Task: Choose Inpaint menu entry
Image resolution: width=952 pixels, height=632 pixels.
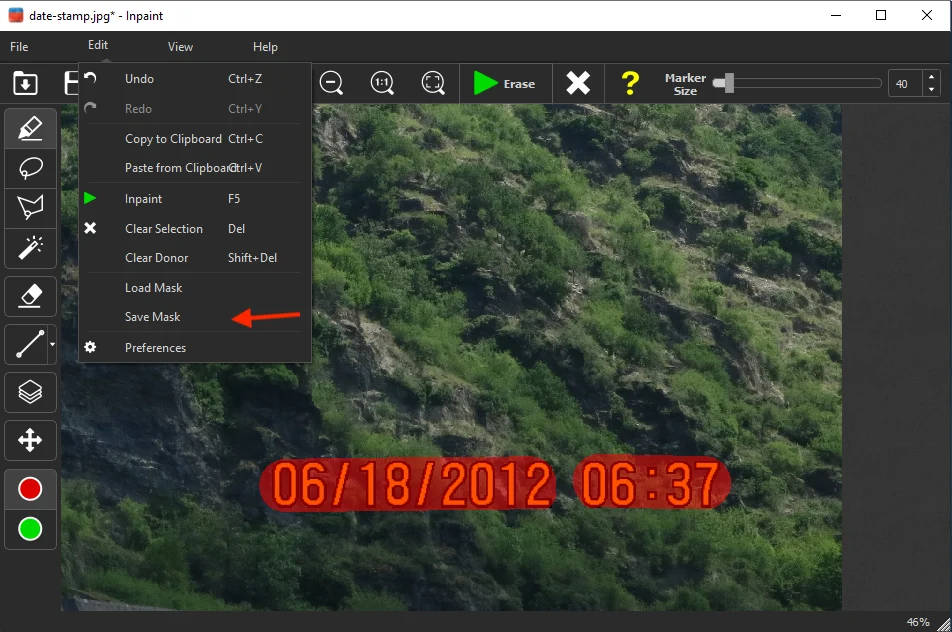Action: pos(195,199)
